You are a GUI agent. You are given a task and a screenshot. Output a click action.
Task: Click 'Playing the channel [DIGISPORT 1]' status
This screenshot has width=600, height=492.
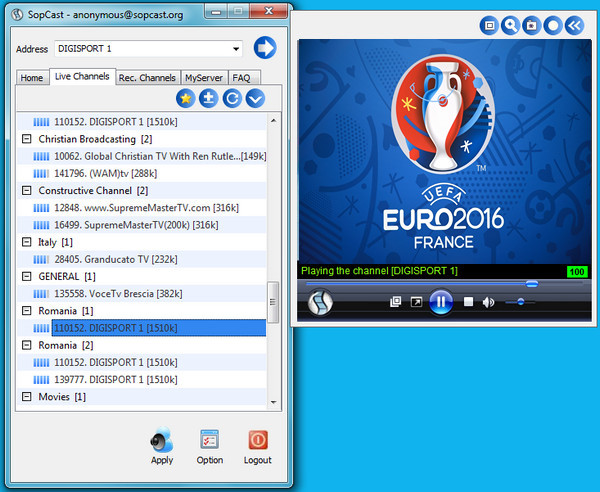379,271
